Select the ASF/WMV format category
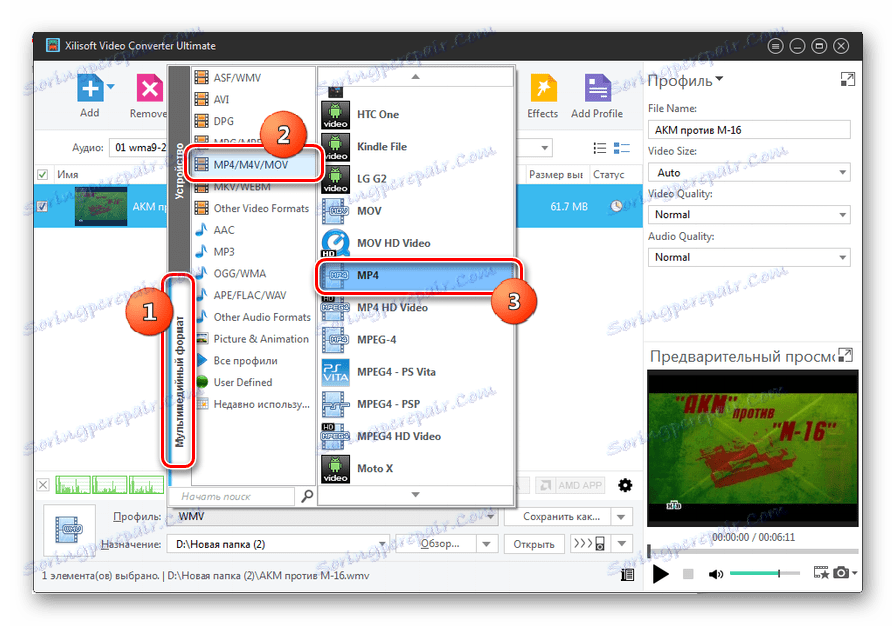Viewport: 895px width, 626px height. [x=254, y=78]
